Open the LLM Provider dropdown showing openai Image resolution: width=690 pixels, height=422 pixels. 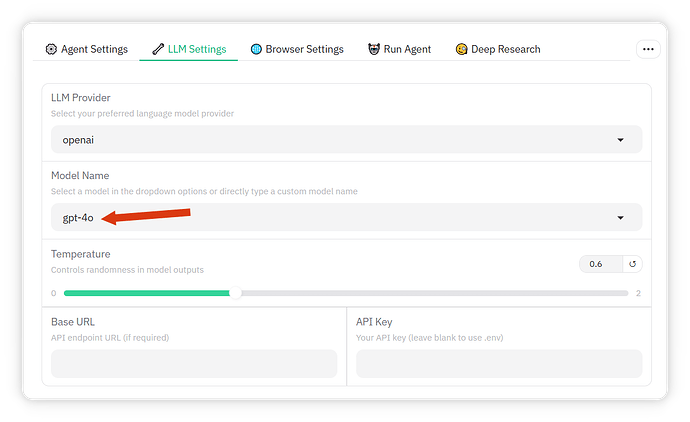click(346, 140)
